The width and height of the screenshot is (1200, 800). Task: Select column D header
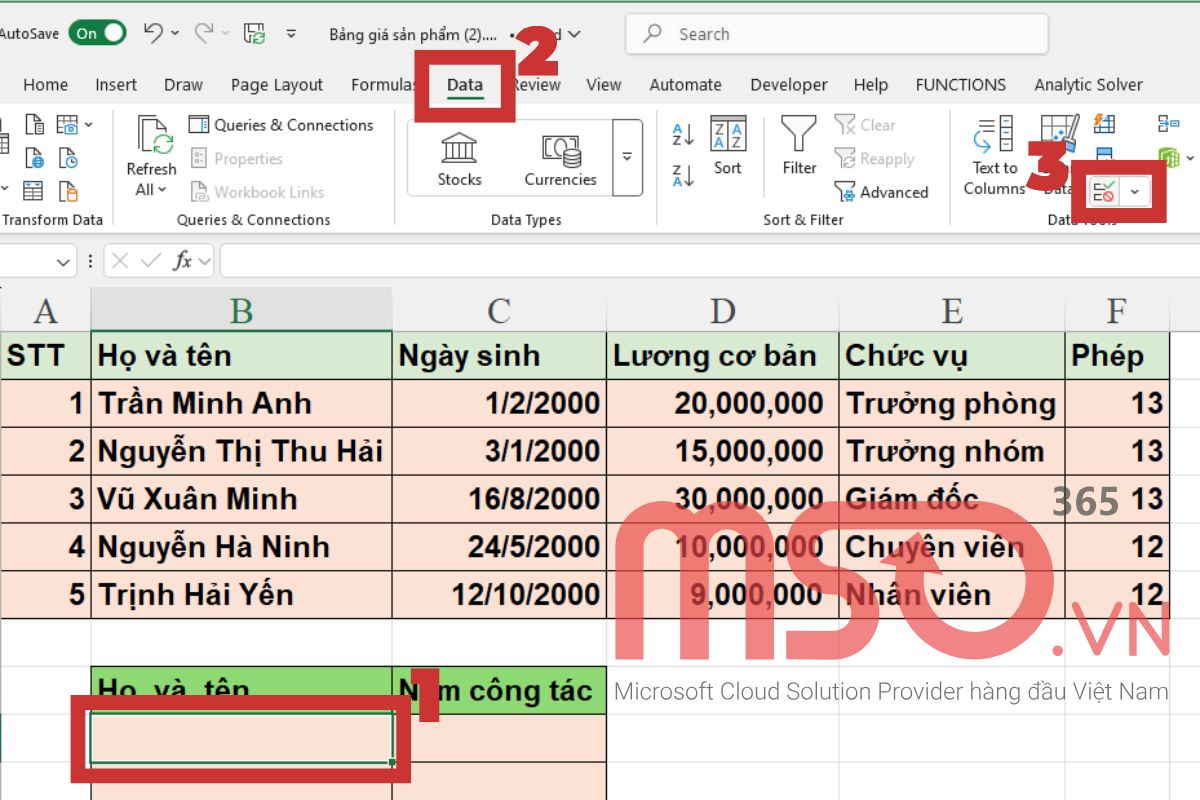pos(722,311)
